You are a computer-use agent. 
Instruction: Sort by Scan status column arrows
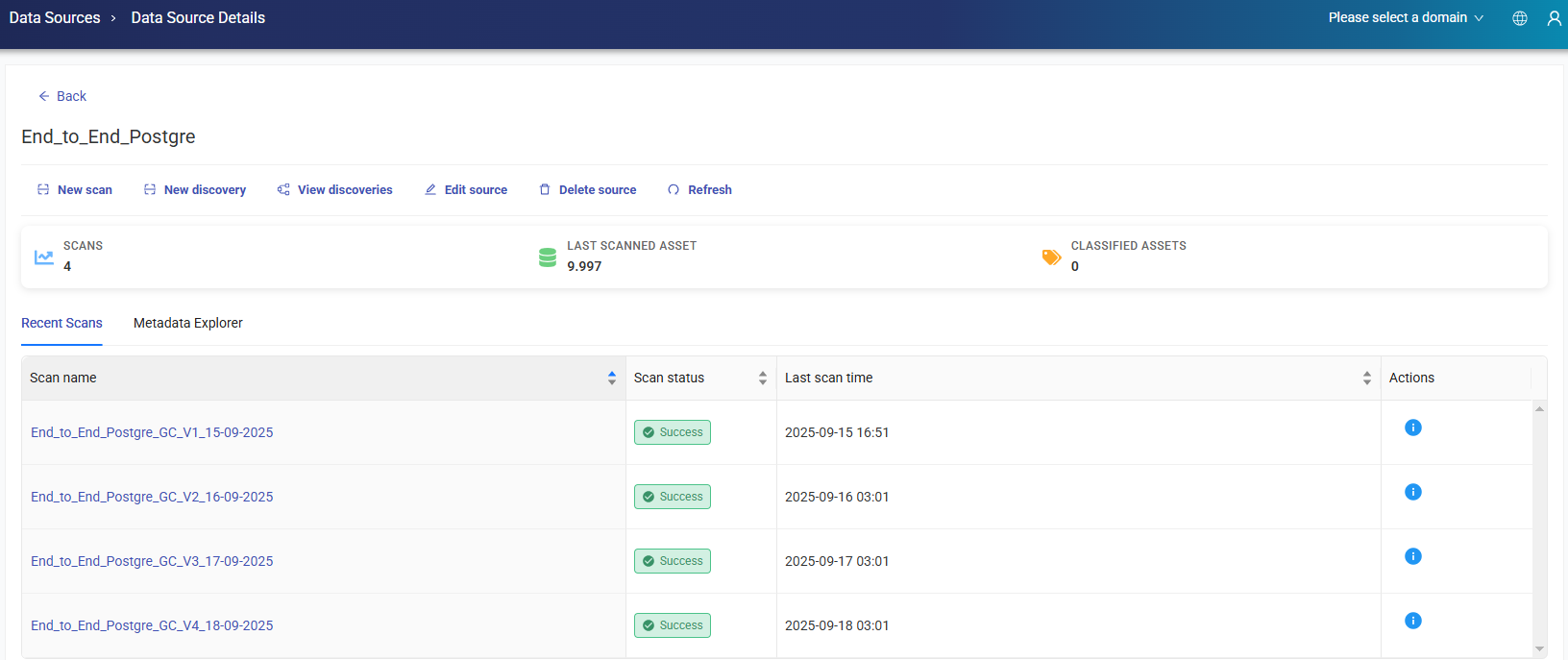762,379
